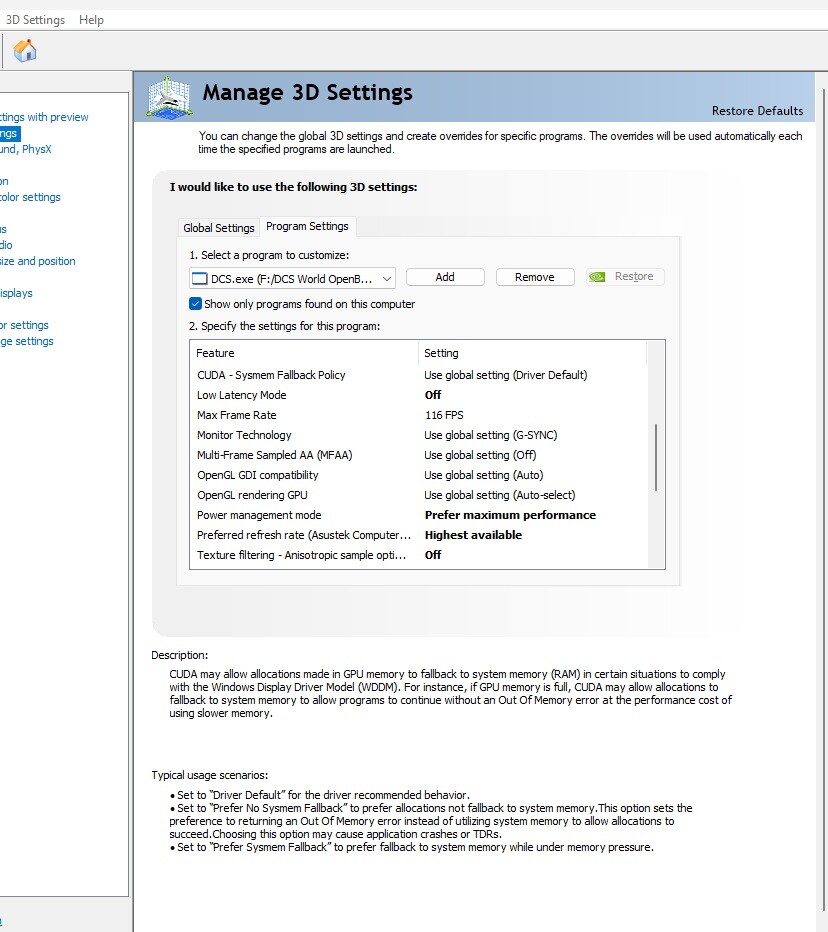Click Use global setting (Driver Default) value
The image size is (828, 932).
click(x=505, y=375)
